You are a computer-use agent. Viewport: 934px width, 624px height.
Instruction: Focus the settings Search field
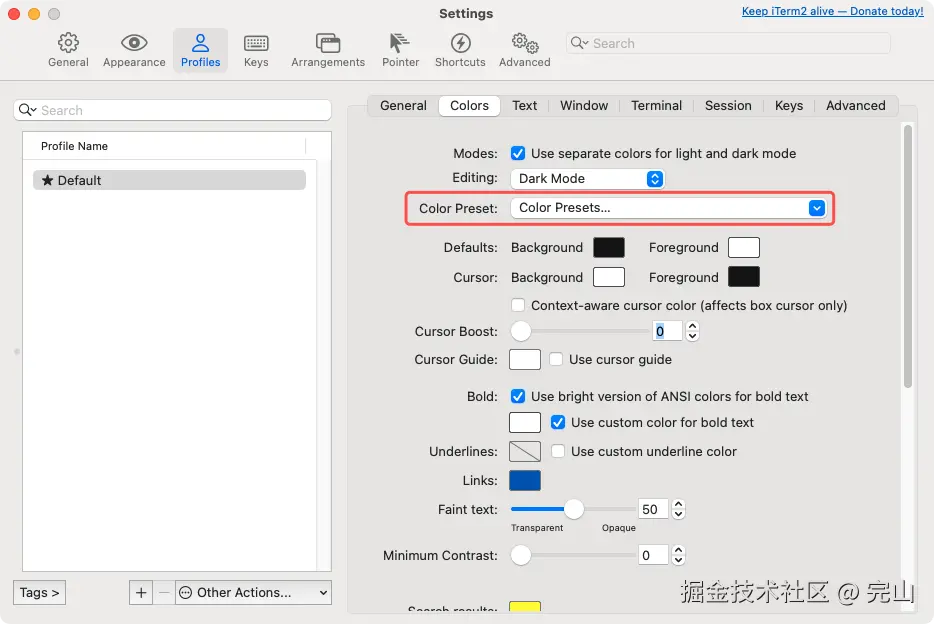728,43
